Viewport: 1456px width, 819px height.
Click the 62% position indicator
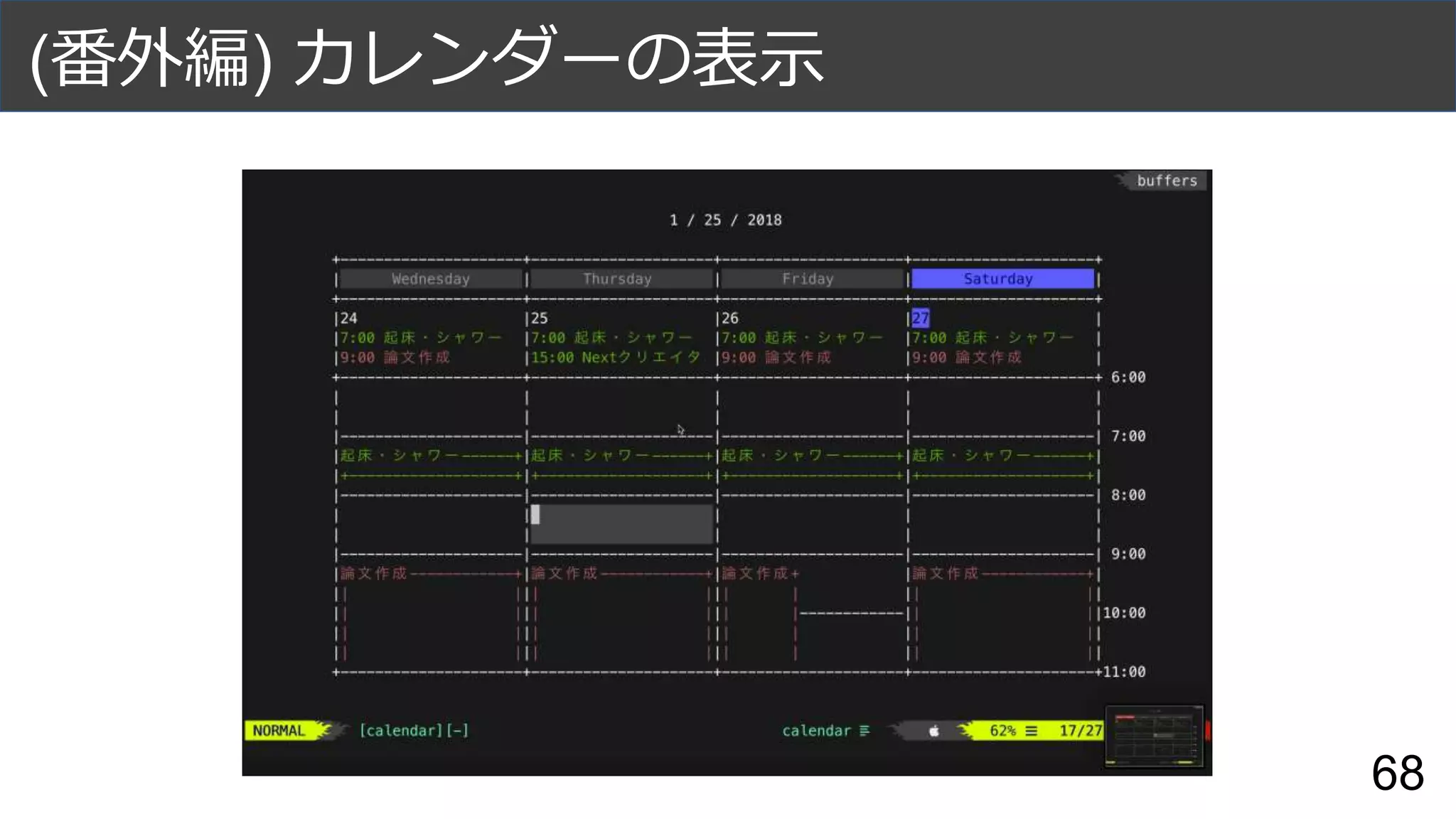(x=1002, y=731)
